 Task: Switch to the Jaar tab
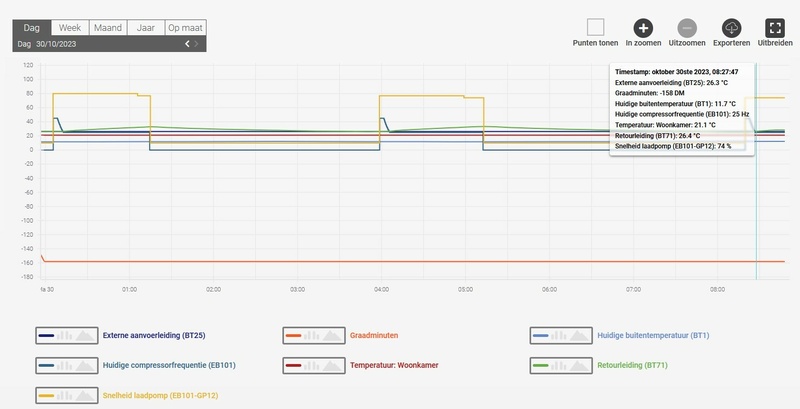(145, 28)
